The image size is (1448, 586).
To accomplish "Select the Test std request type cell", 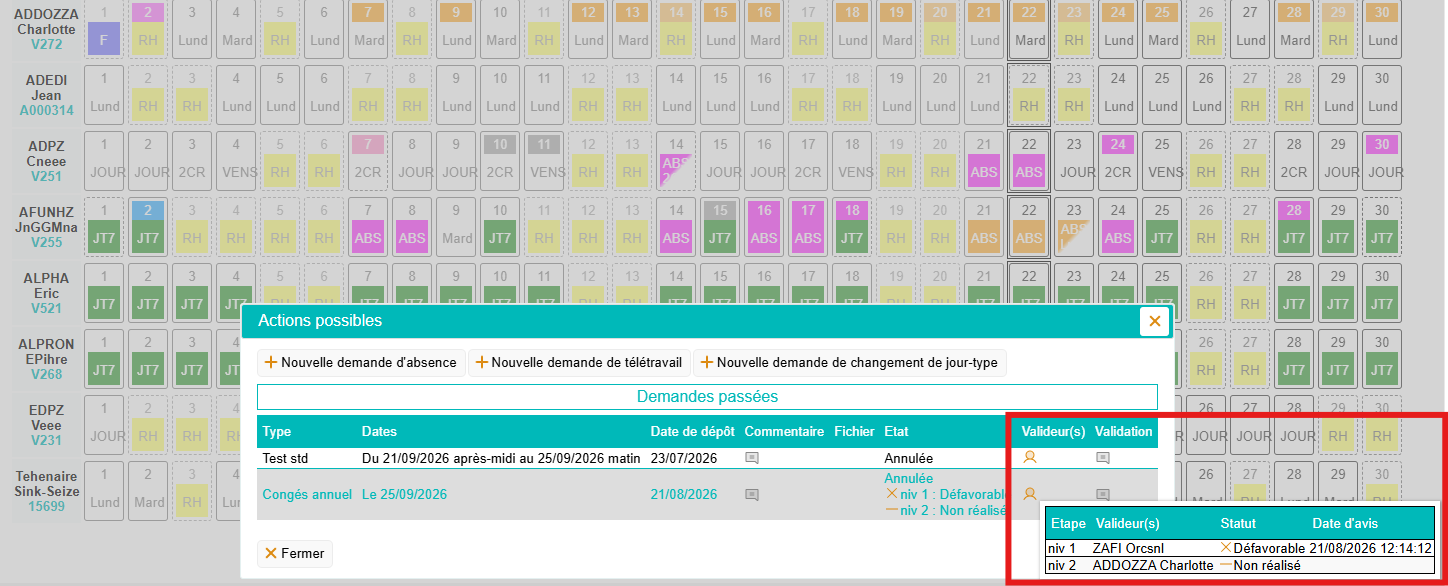I will (285, 458).
